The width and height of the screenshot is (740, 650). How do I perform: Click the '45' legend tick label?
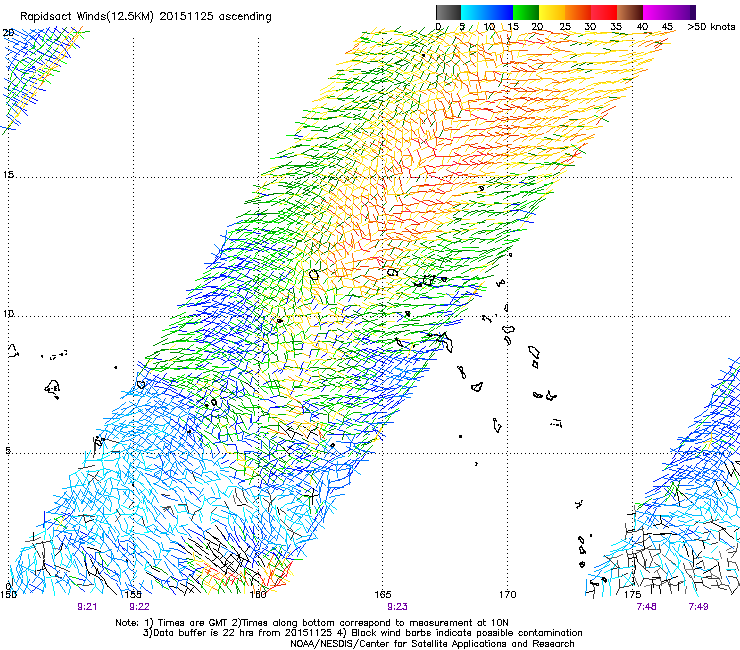[667, 27]
